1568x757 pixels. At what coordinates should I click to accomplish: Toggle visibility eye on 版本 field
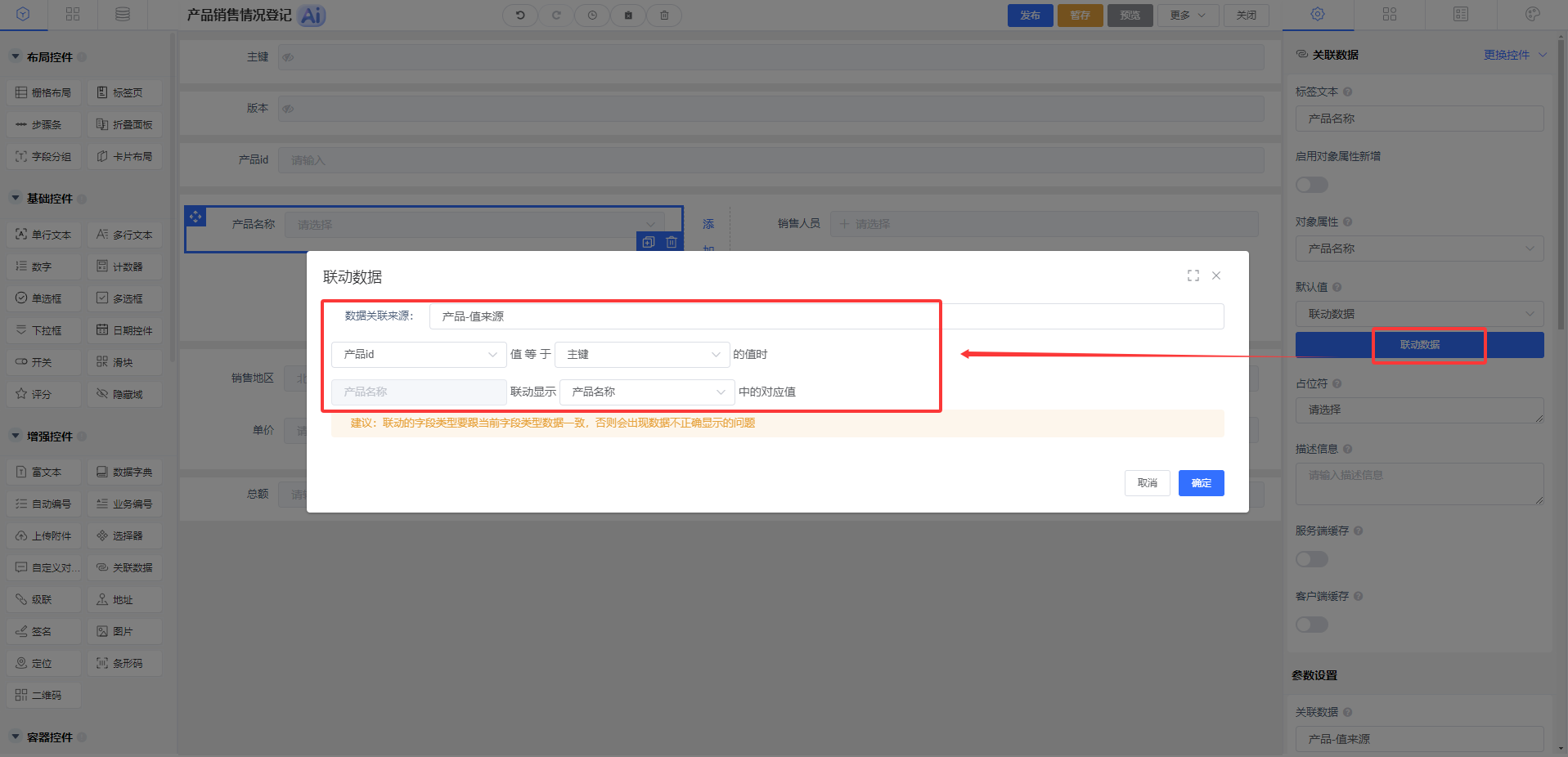288,108
